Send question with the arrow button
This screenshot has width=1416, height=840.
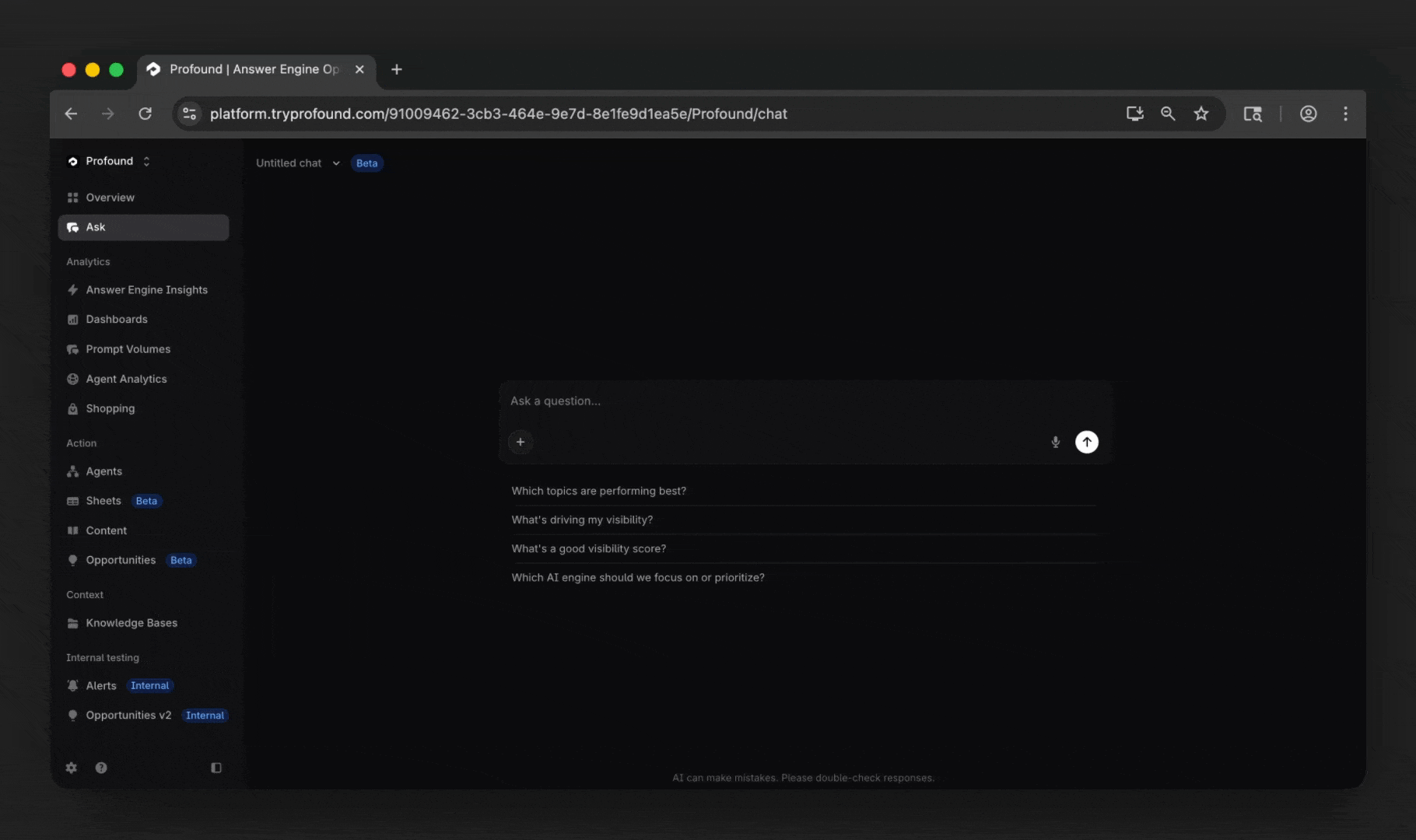pyautogui.click(x=1086, y=442)
